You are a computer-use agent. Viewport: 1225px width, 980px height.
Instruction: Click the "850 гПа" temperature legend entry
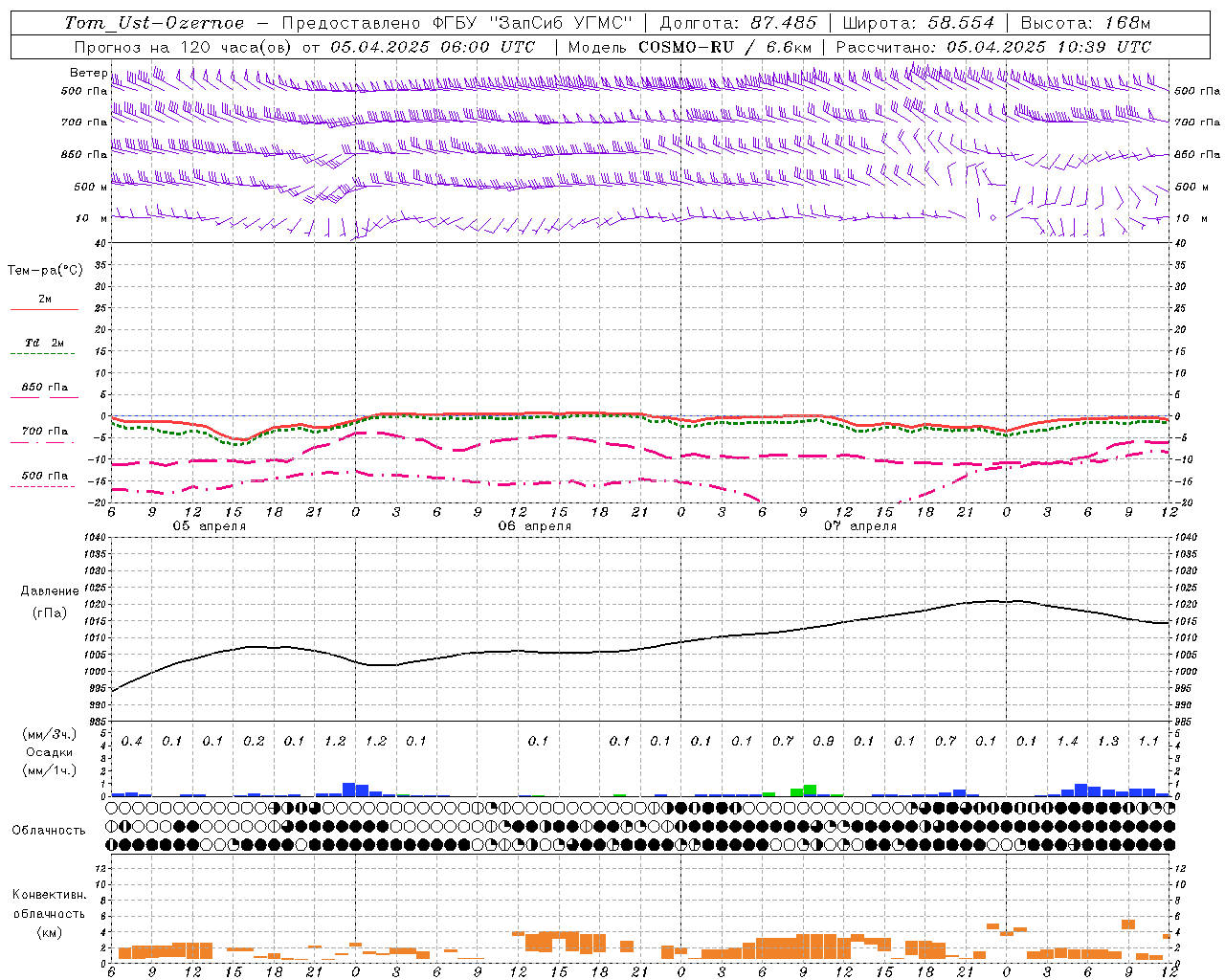44,388
